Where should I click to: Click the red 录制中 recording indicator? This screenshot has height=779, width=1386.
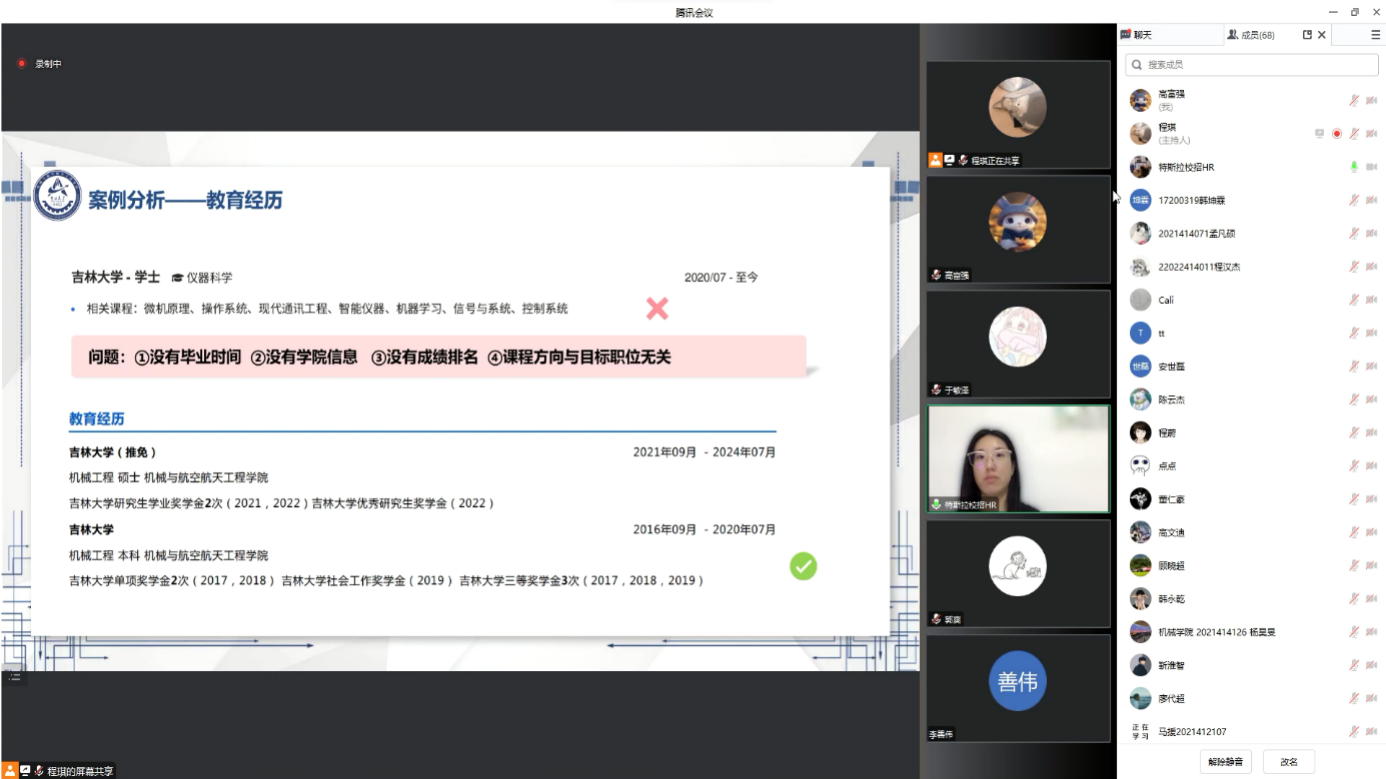click(x=21, y=64)
